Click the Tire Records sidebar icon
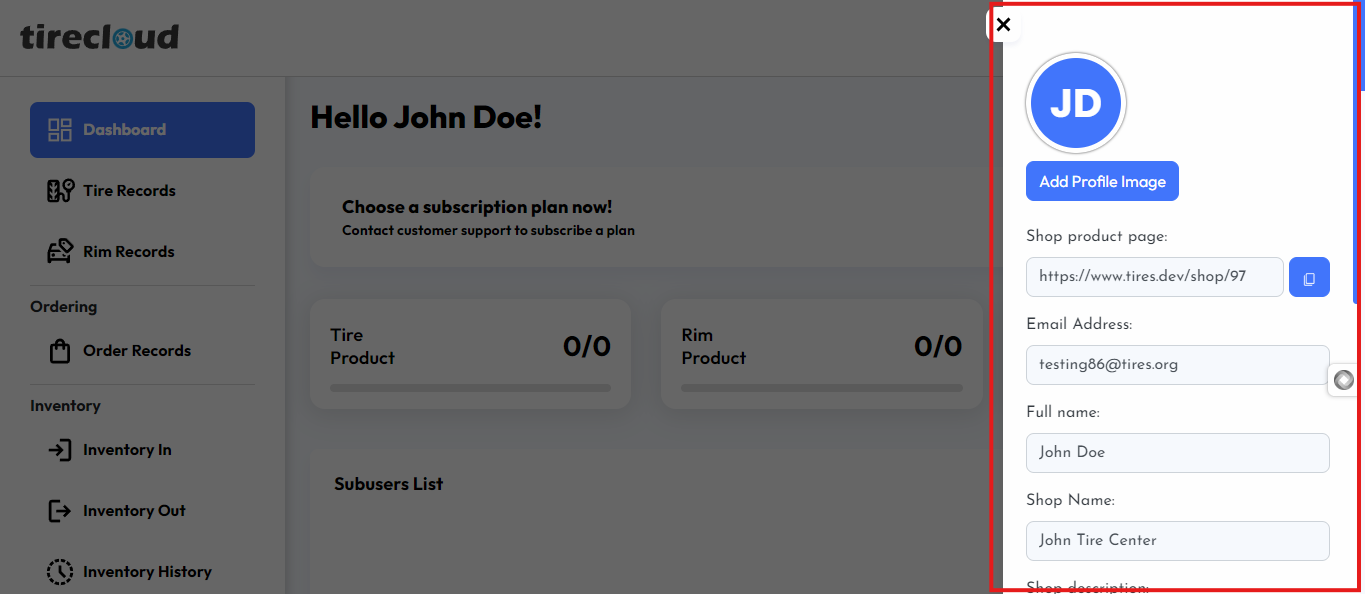This screenshot has height=594, width=1365. click(x=60, y=191)
